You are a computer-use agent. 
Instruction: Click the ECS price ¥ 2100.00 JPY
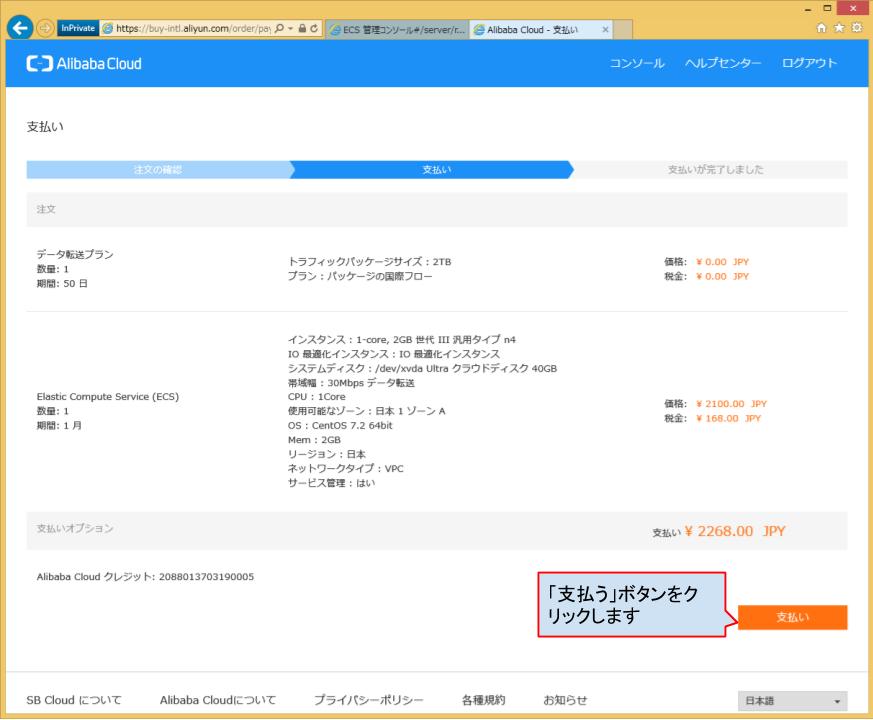(732, 404)
